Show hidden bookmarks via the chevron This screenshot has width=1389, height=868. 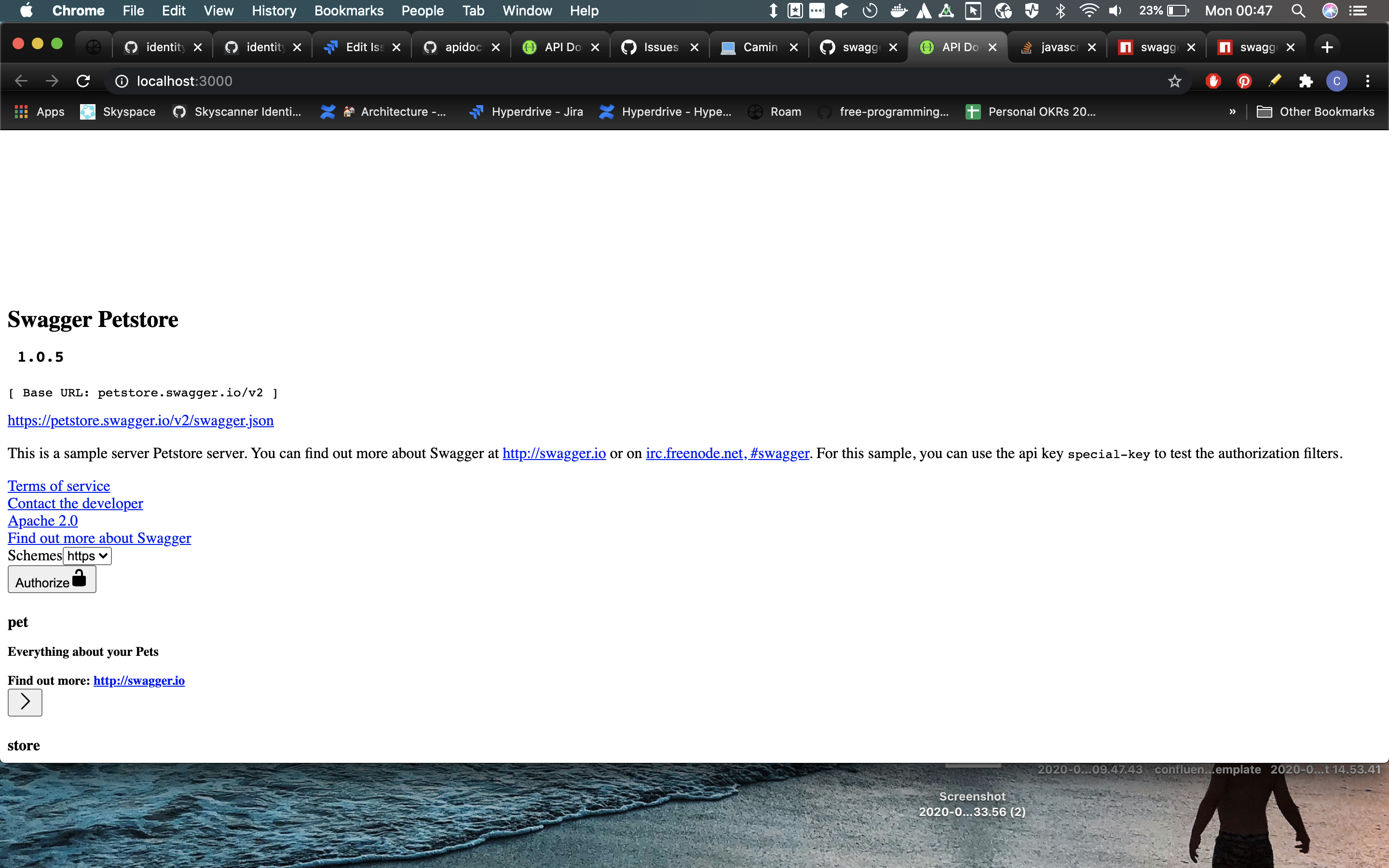(x=1233, y=111)
